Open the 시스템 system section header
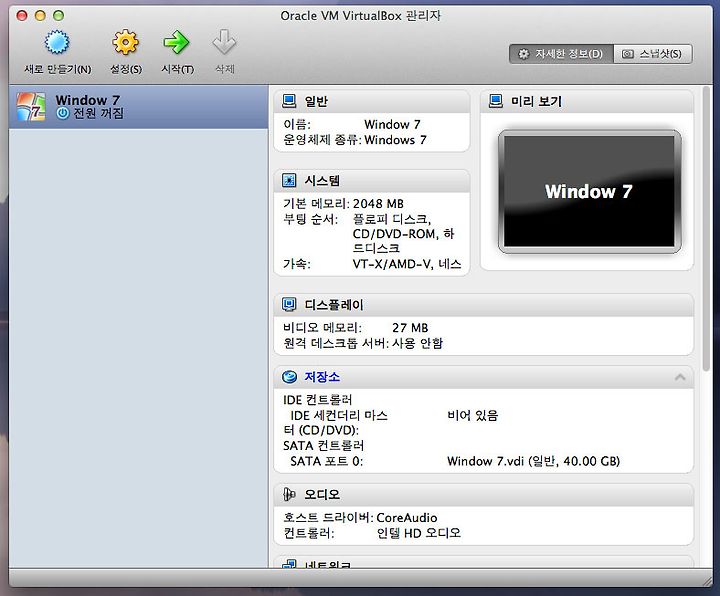Viewport: 720px width, 596px height. point(371,181)
